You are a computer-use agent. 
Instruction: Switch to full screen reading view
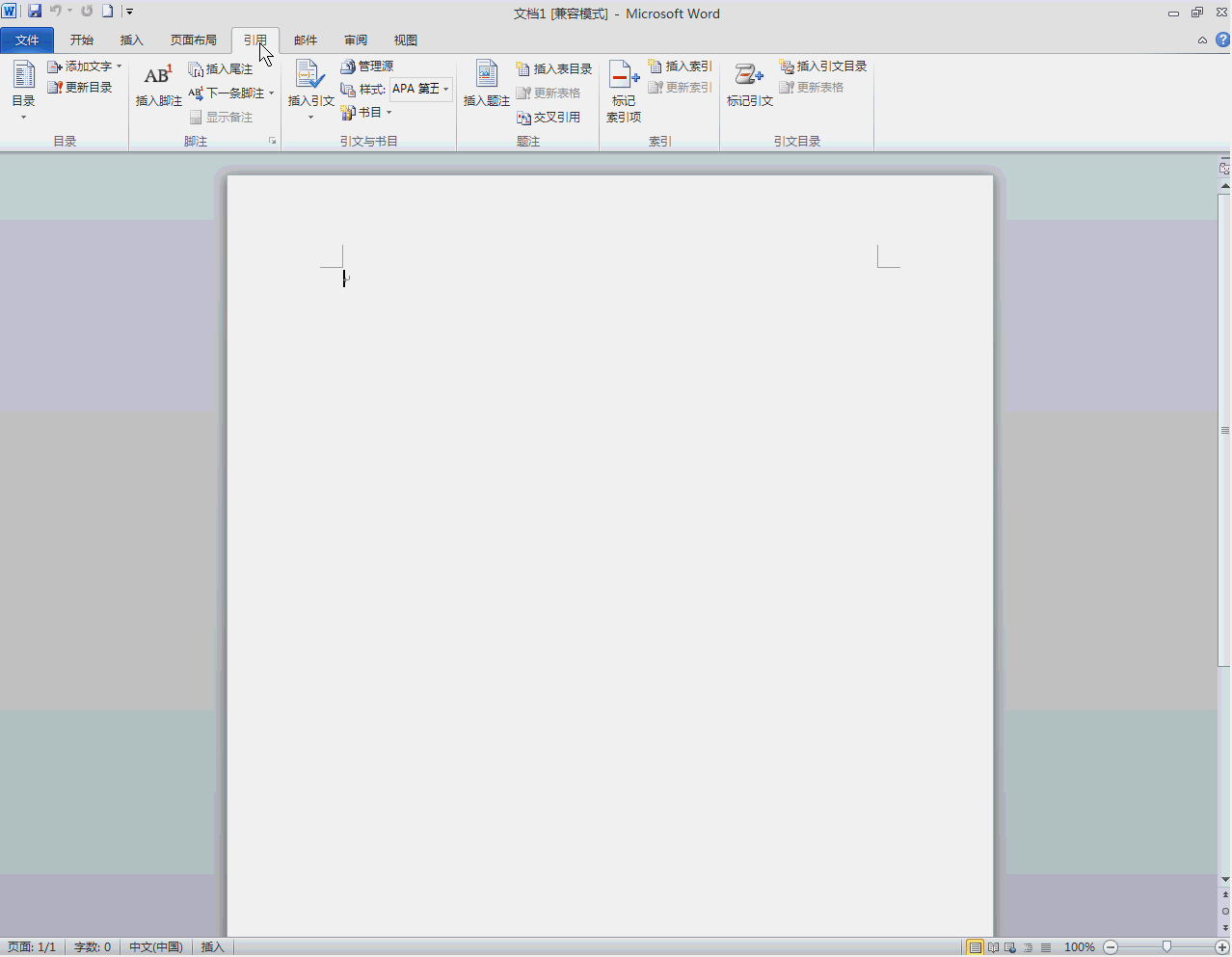tap(993, 947)
